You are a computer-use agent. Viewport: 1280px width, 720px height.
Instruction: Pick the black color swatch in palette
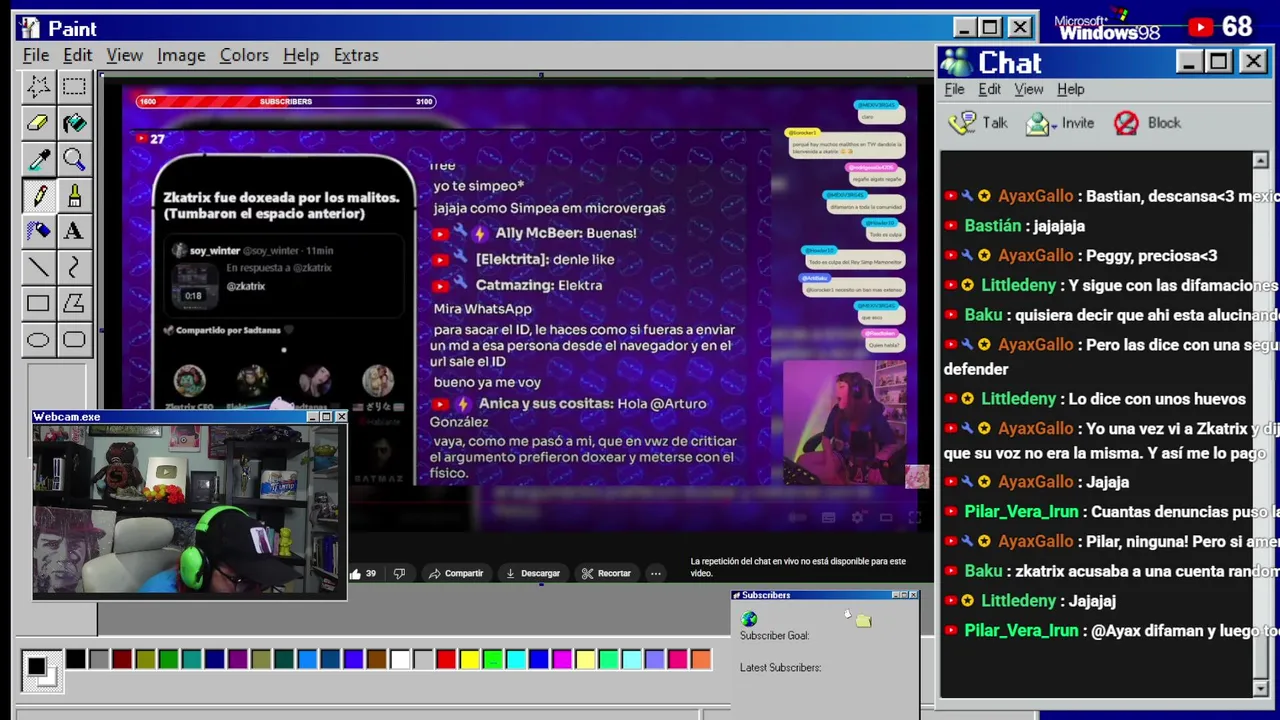tap(76, 659)
